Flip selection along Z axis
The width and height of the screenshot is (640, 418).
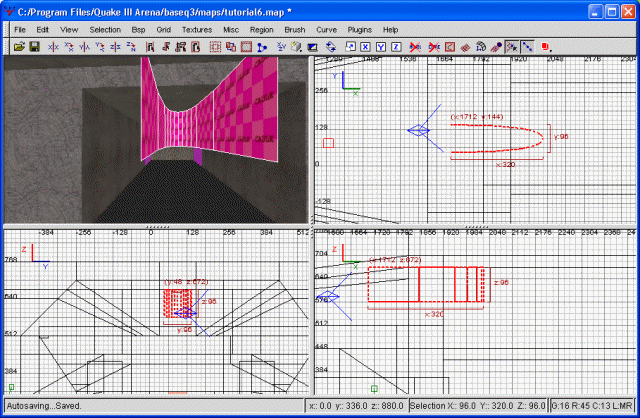115,47
